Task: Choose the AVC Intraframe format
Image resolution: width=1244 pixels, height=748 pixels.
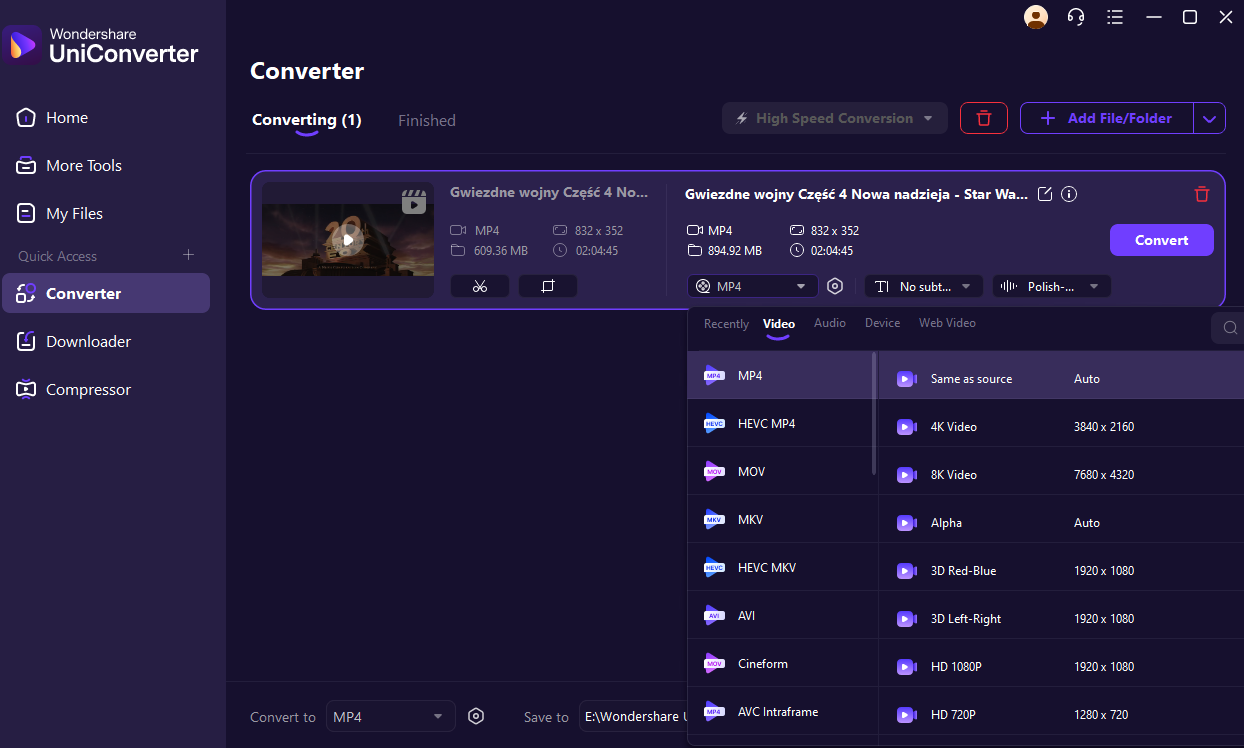Action: coord(780,711)
